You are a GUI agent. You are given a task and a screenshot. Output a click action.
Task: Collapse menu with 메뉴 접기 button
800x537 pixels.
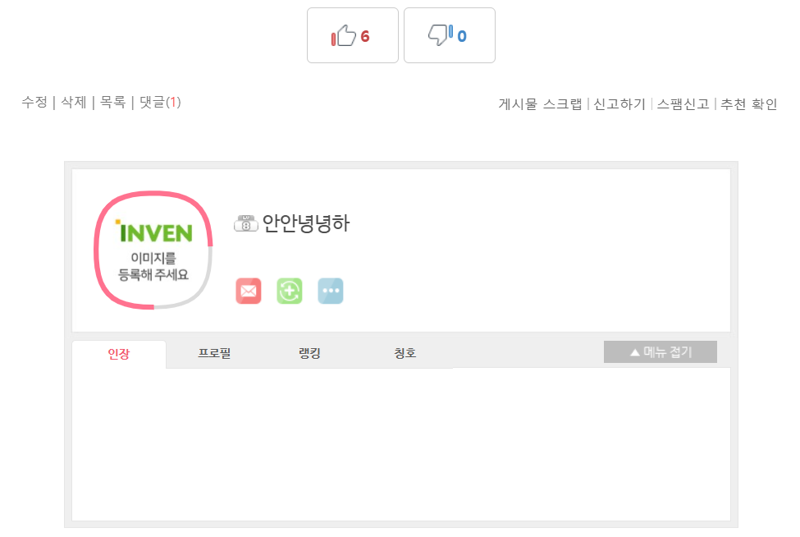click(x=660, y=352)
